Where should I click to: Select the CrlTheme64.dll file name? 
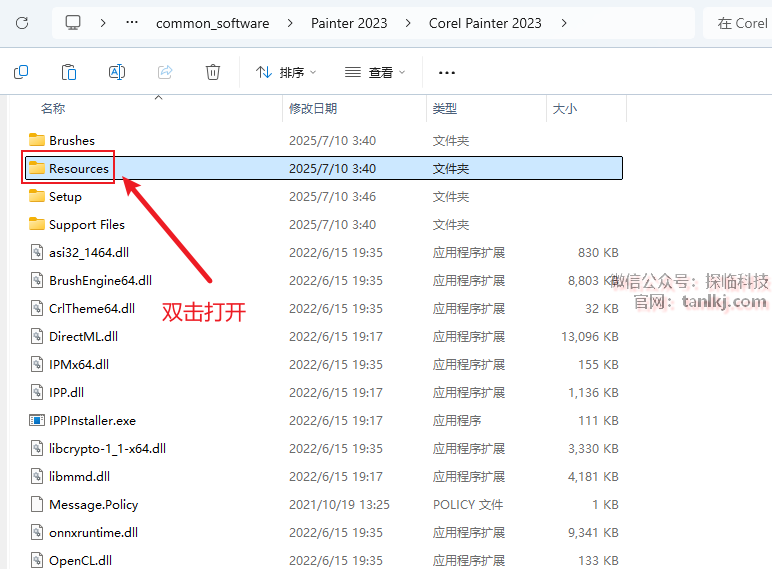(92, 309)
